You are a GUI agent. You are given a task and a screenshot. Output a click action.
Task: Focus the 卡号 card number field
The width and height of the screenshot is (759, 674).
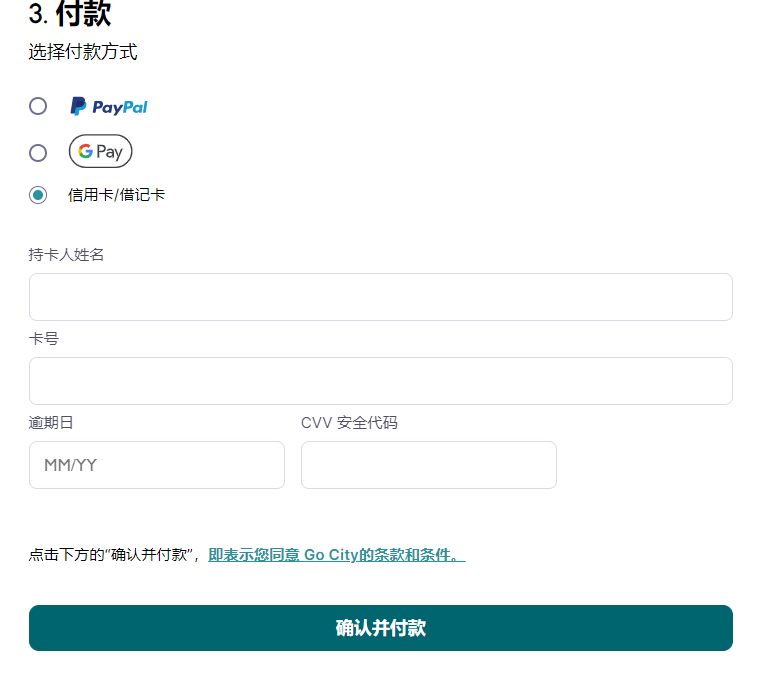tap(380, 381)
